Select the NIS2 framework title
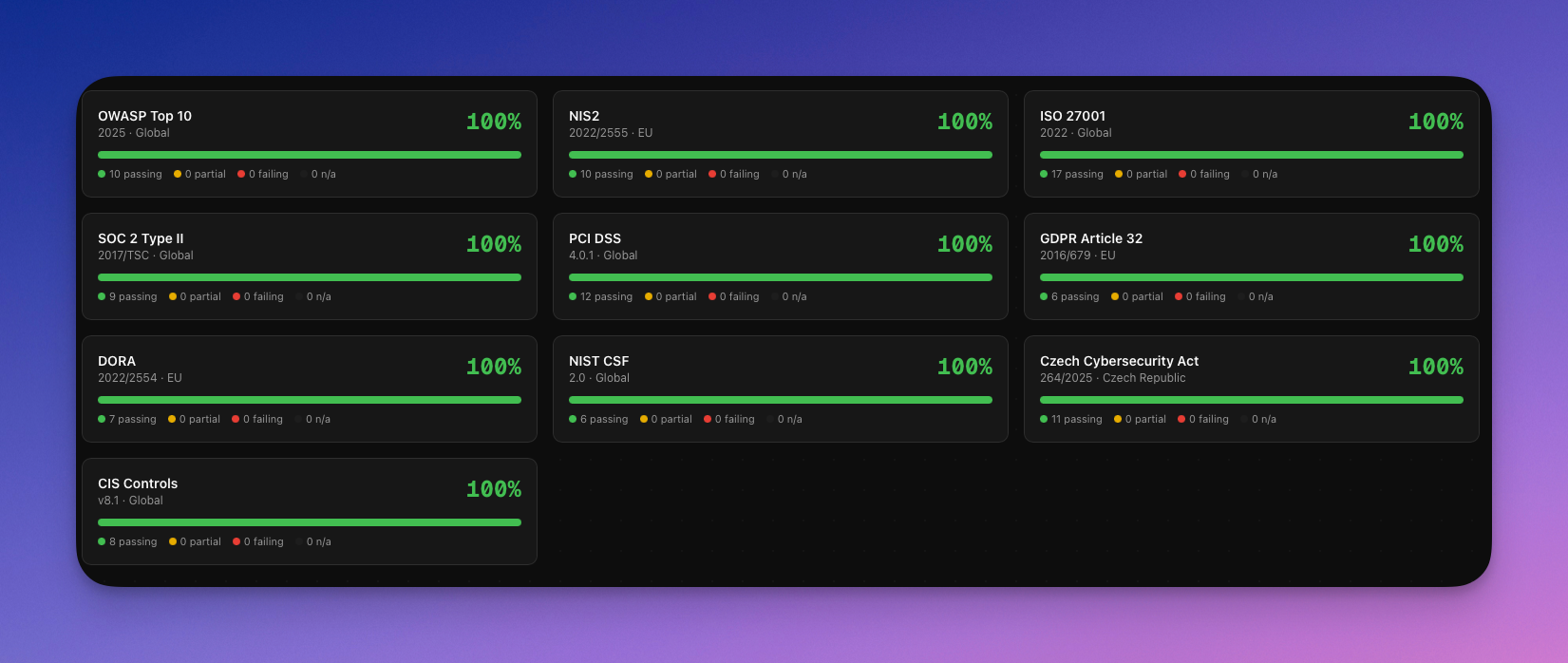This screenshot has height=663, width=1568. [584, 116]
